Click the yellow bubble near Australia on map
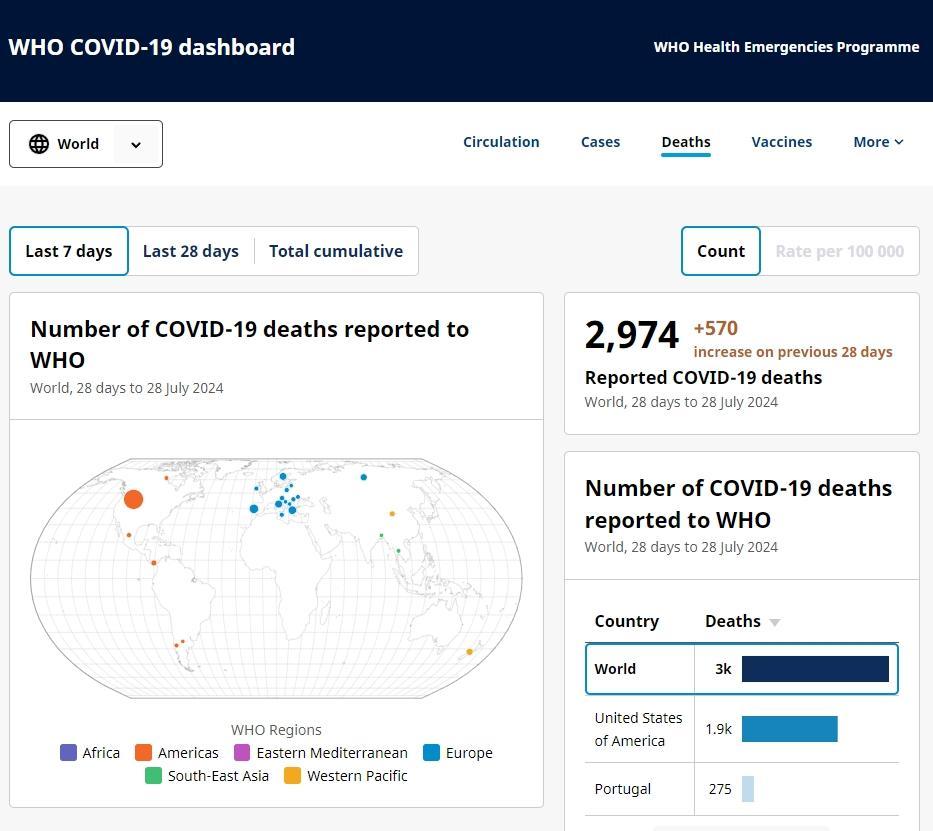Screen dimensions: 933x831 [x=470, y=652]
